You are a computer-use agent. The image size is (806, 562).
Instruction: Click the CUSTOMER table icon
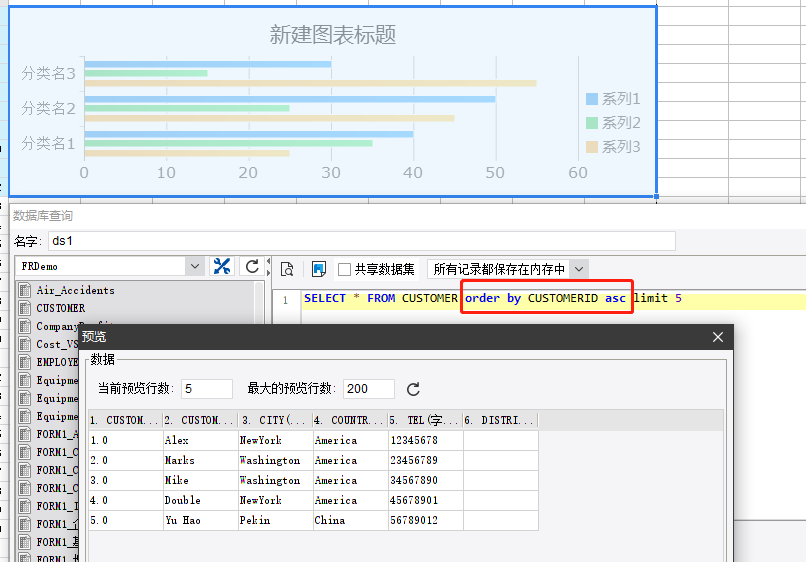click(25, 308)
